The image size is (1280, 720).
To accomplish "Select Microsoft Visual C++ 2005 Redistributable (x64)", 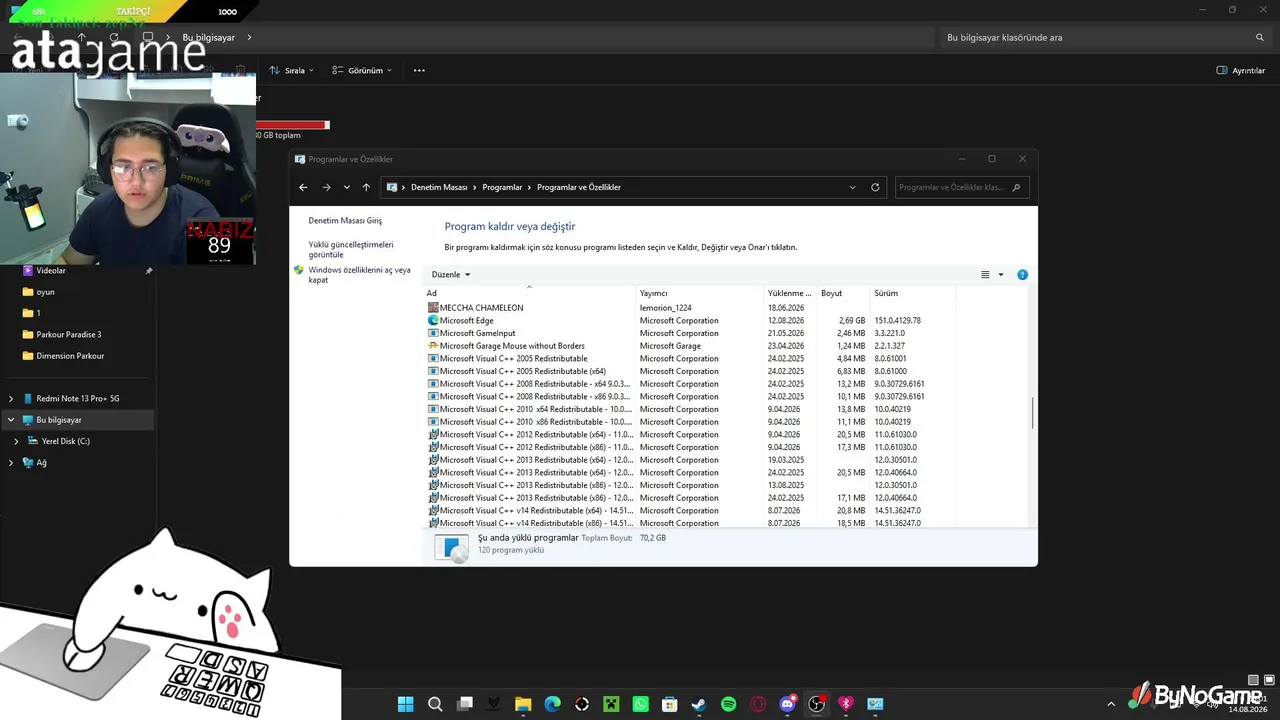I will coord(690,371).
